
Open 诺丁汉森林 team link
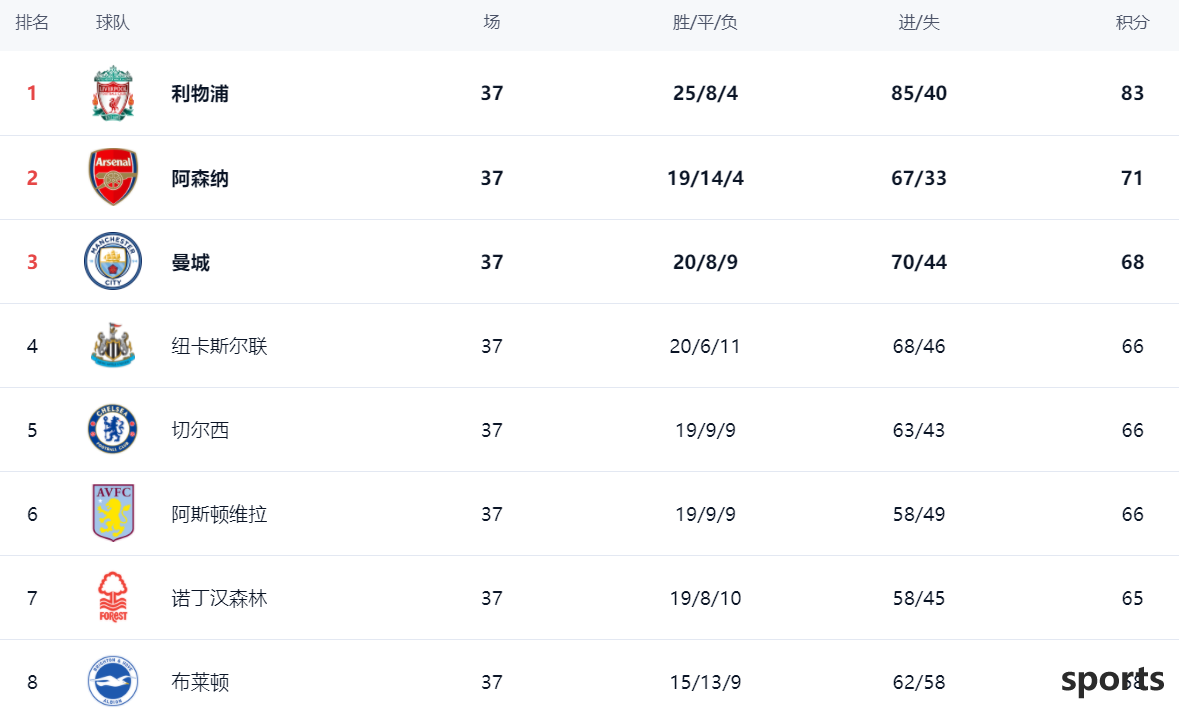pyautogui.click(x=220, y=599)
